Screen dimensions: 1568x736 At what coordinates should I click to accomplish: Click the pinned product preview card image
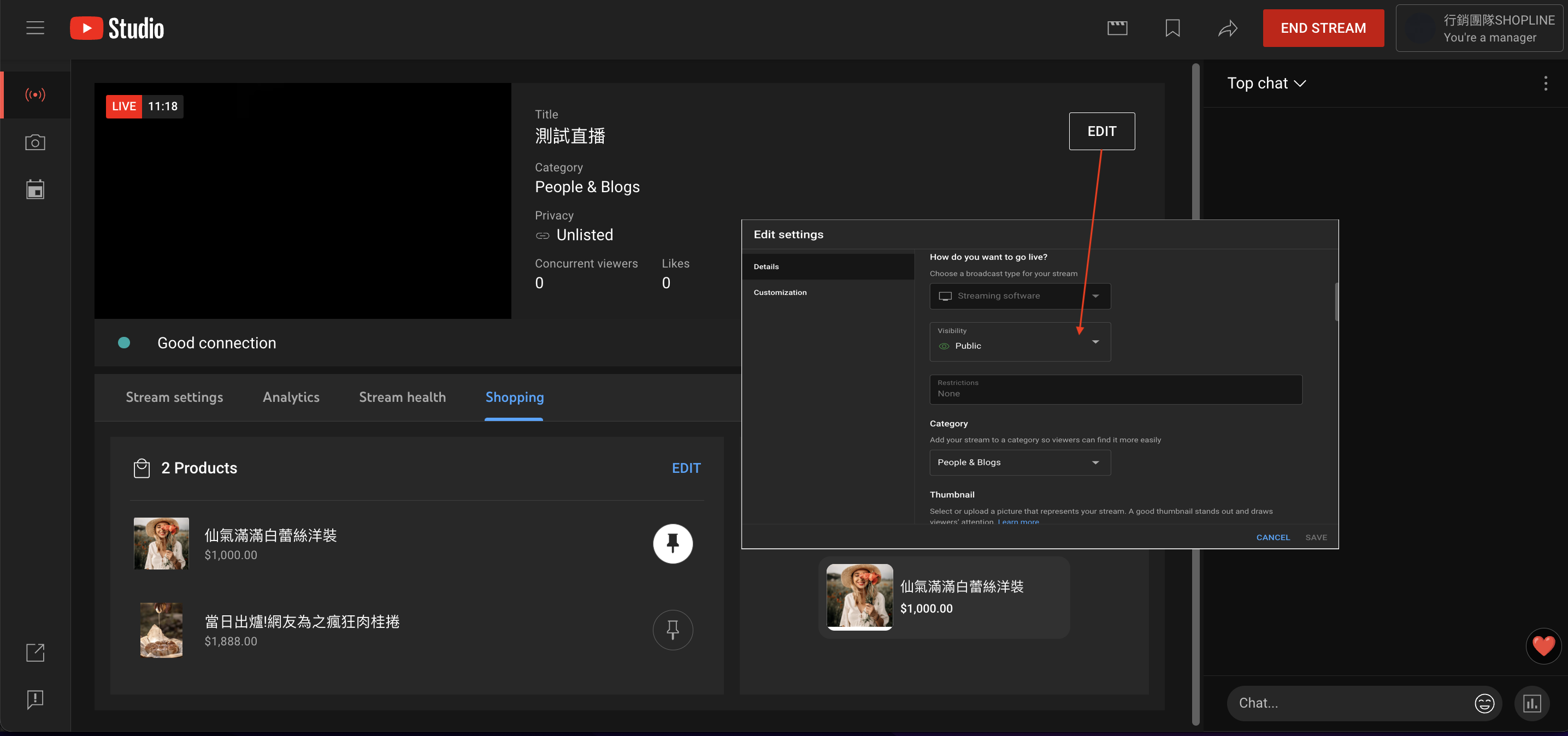(859, 597)
